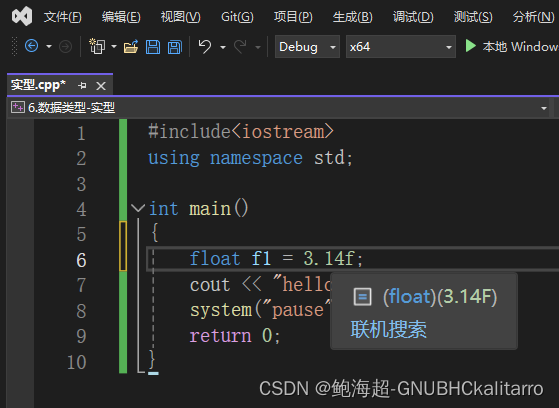
Task: Click the quick info symbol icon beside (float)(3.14F)
Action: (362, 297)
